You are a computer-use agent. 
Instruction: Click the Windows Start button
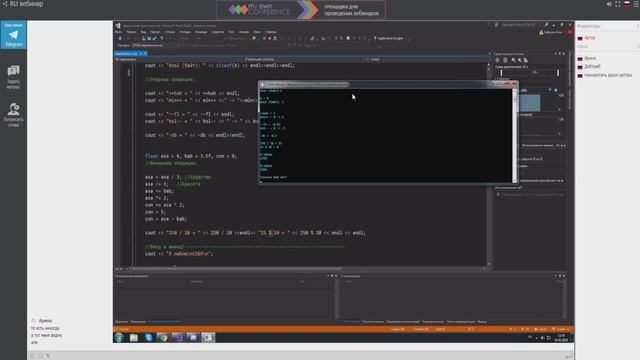119,337
